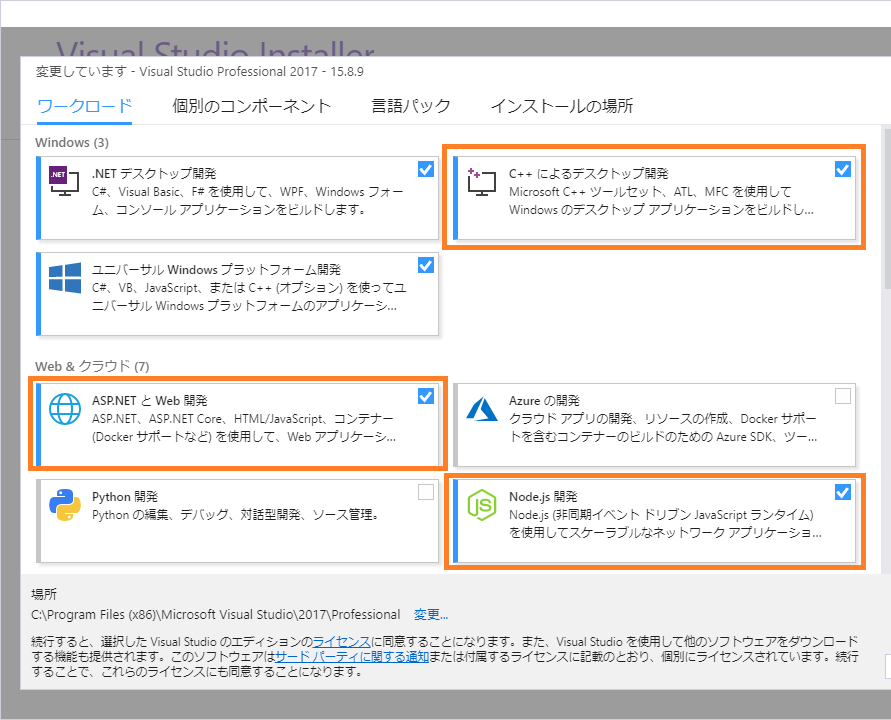Enable the Azure の開発 workload
The width and height of the screenshot is (891, 720).
(x=841, y=395)
